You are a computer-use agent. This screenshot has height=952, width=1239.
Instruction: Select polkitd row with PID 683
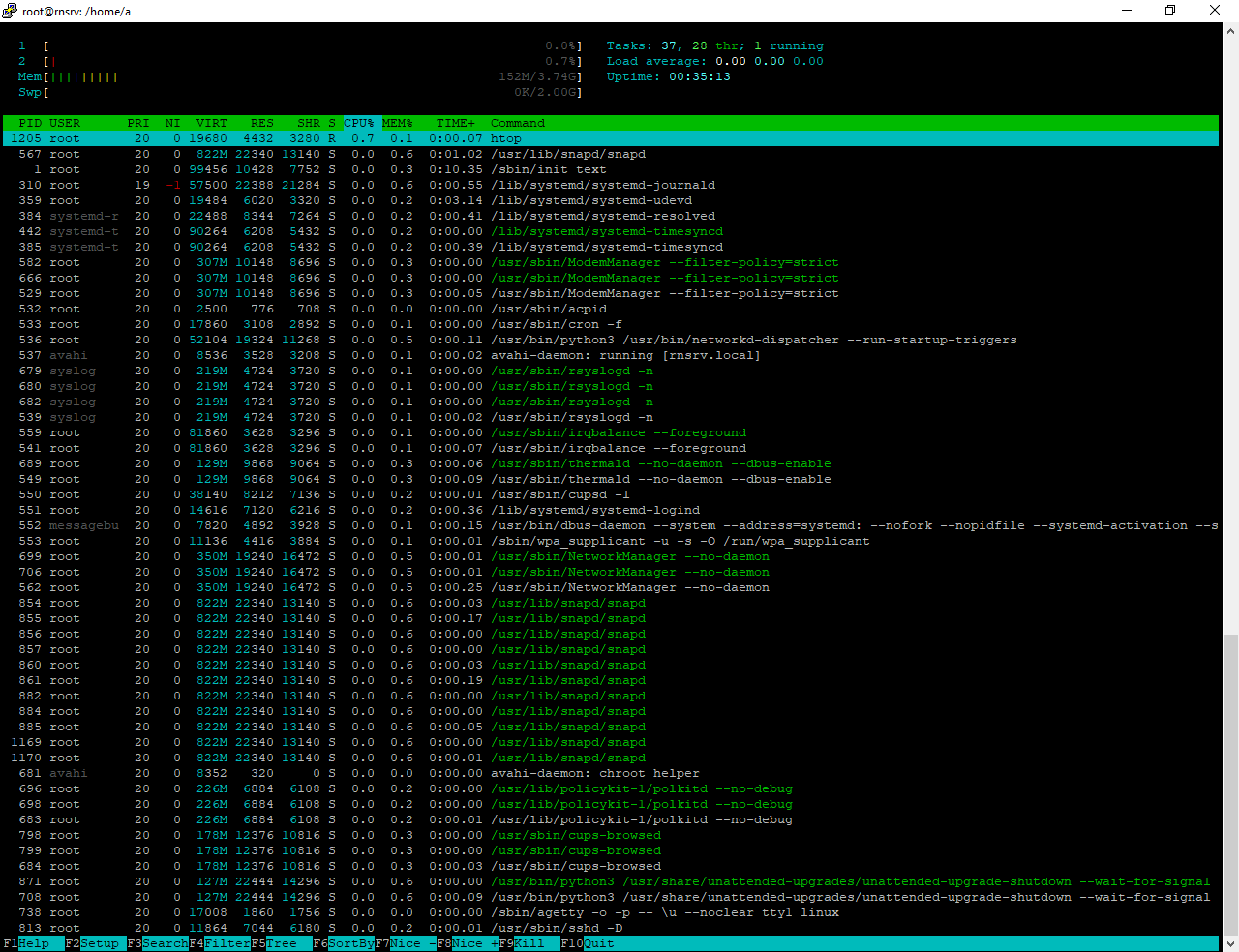tap(611, 819)
